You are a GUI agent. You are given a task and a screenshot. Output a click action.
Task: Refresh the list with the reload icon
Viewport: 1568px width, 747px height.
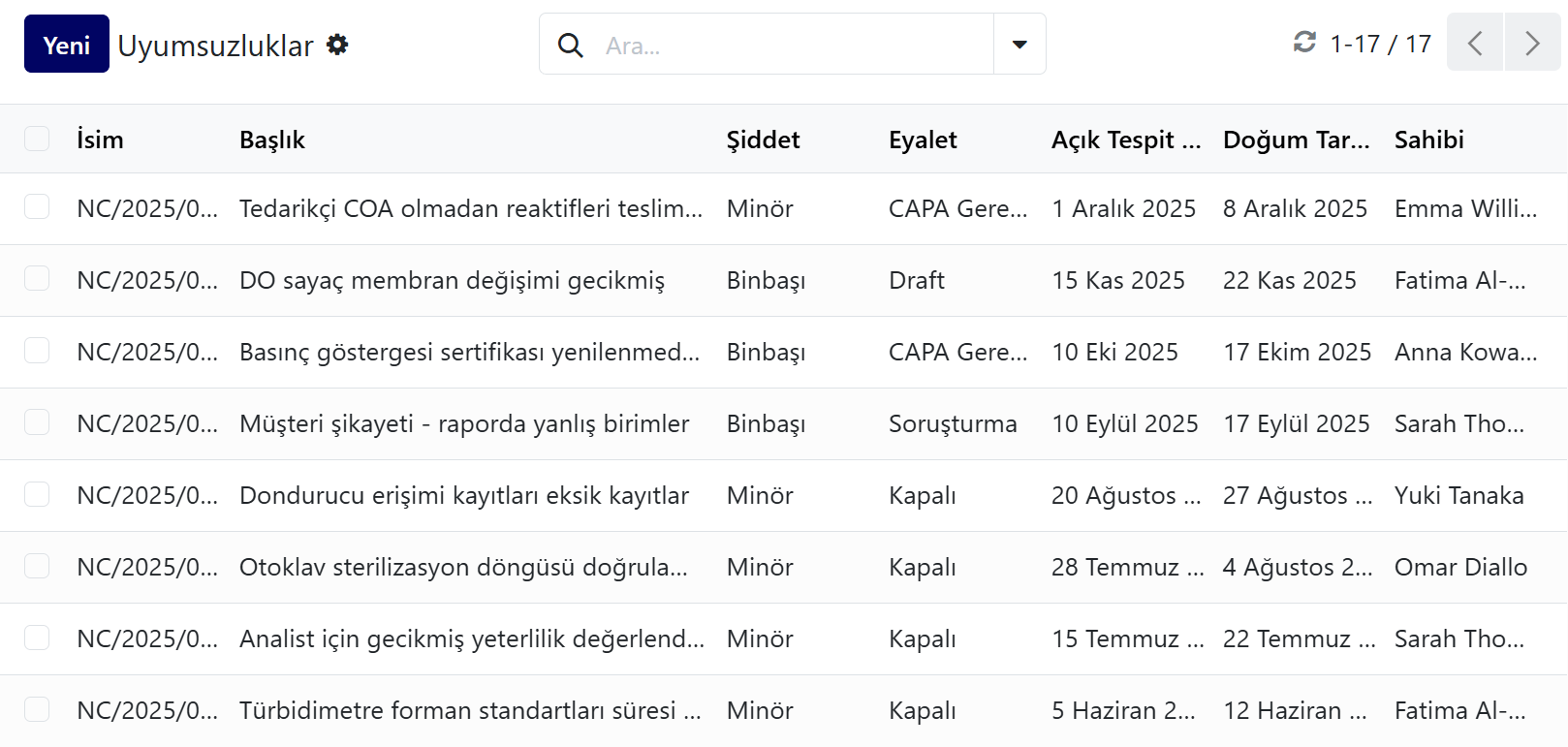point(1304,42)
